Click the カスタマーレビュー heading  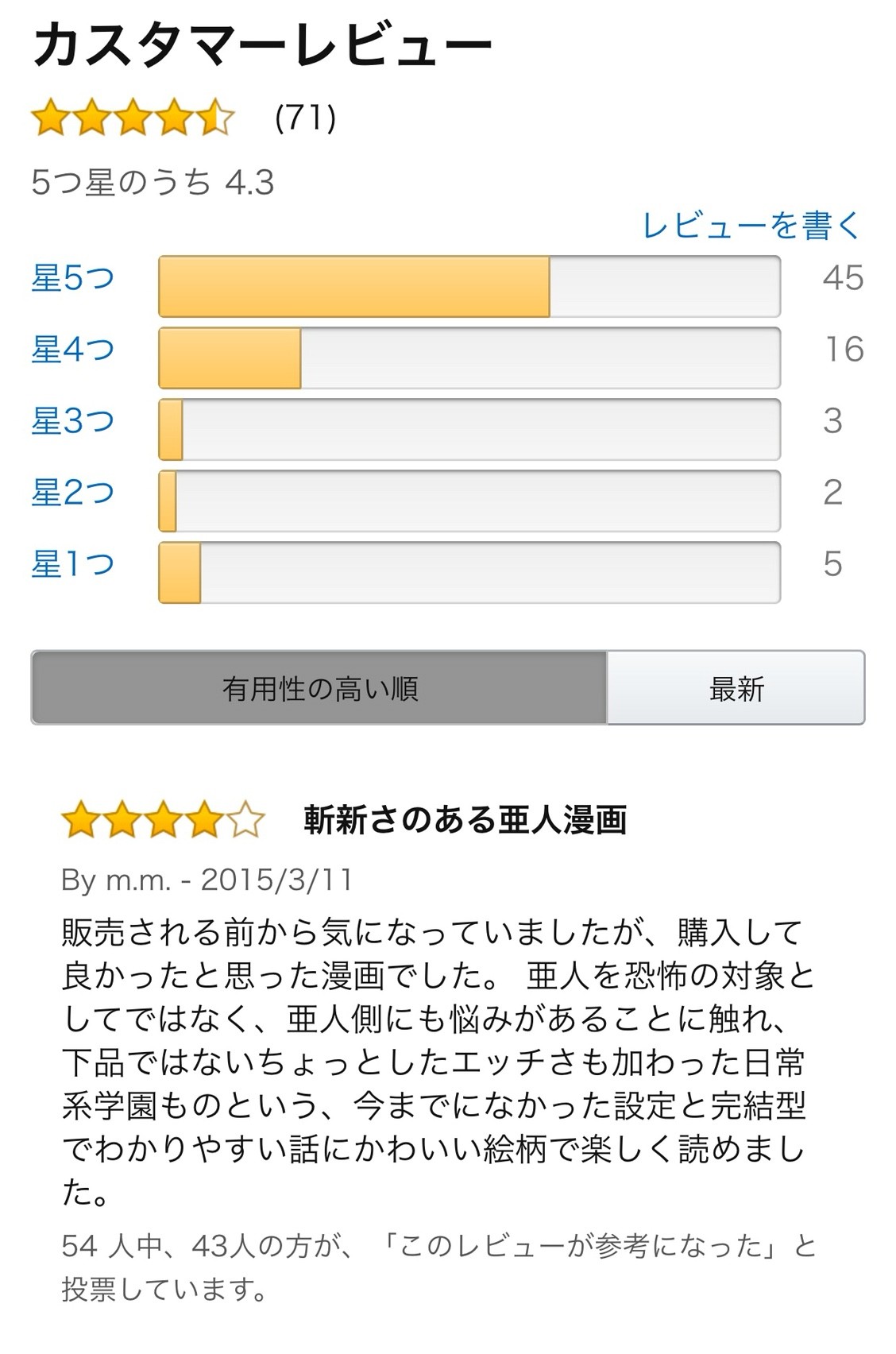(x=262, y=45)
